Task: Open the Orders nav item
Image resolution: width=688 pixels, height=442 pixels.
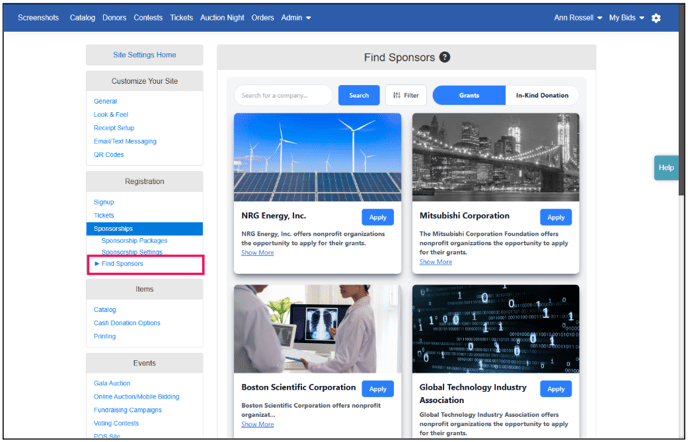Action: (x=263, y=18)
